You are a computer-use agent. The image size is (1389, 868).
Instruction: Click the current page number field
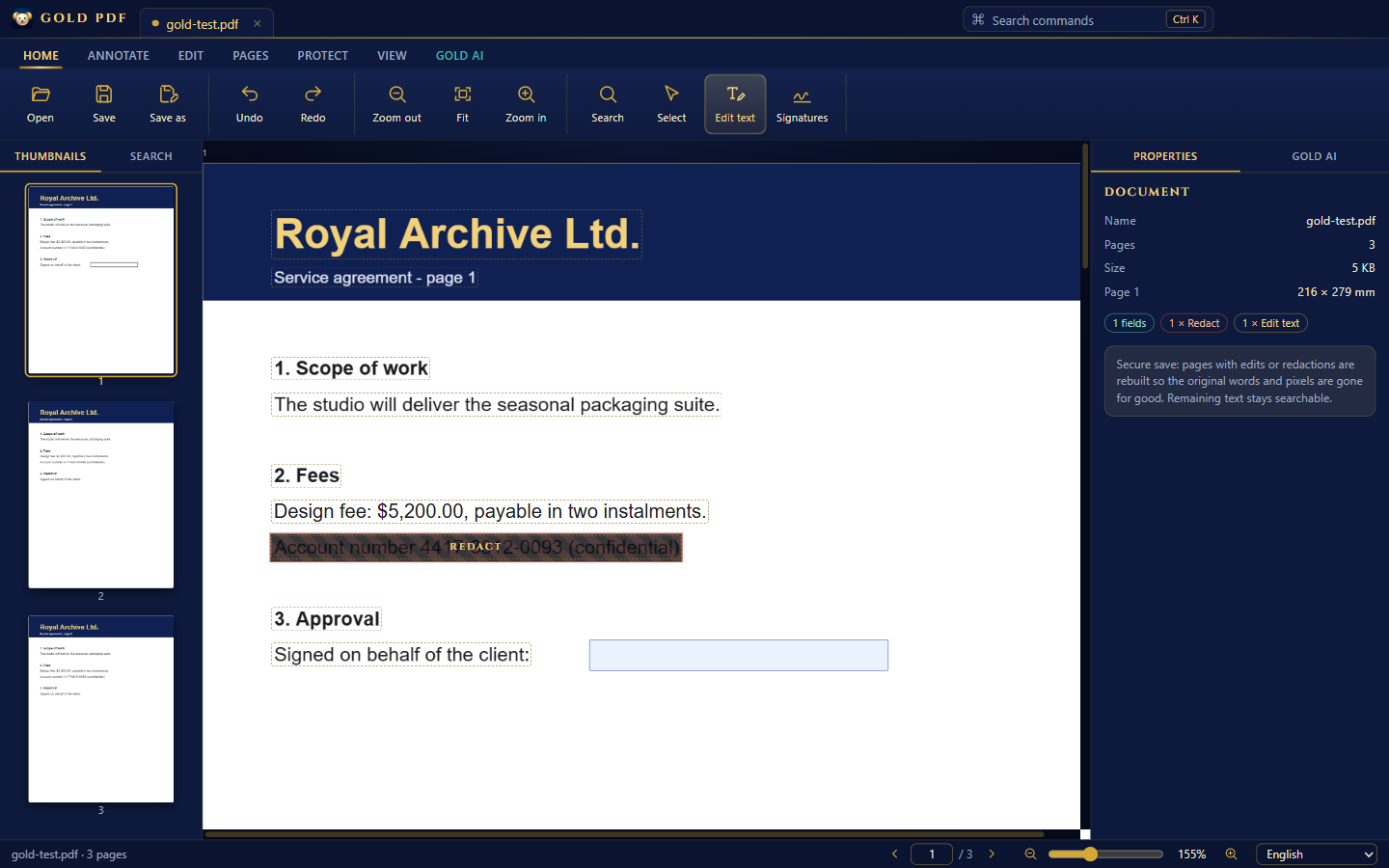pyautogui.click(x=932, y=854)
